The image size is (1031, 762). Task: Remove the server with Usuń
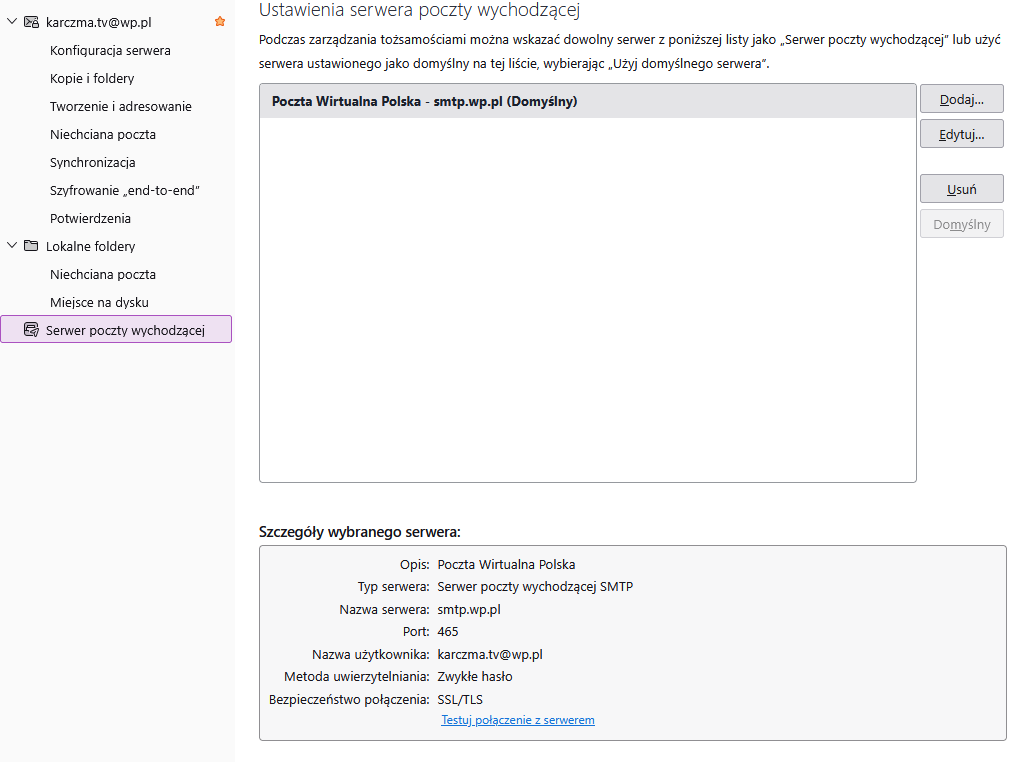tap(961, 189)
